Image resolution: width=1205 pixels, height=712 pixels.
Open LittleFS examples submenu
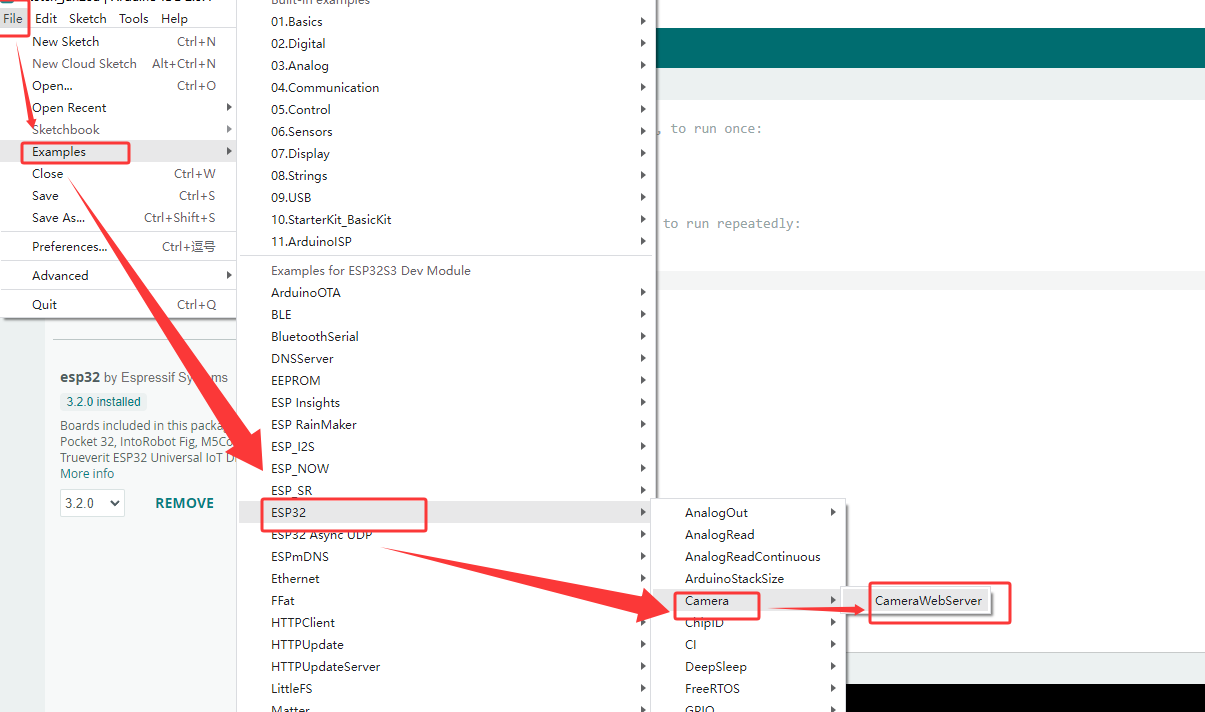coord(446,689)
